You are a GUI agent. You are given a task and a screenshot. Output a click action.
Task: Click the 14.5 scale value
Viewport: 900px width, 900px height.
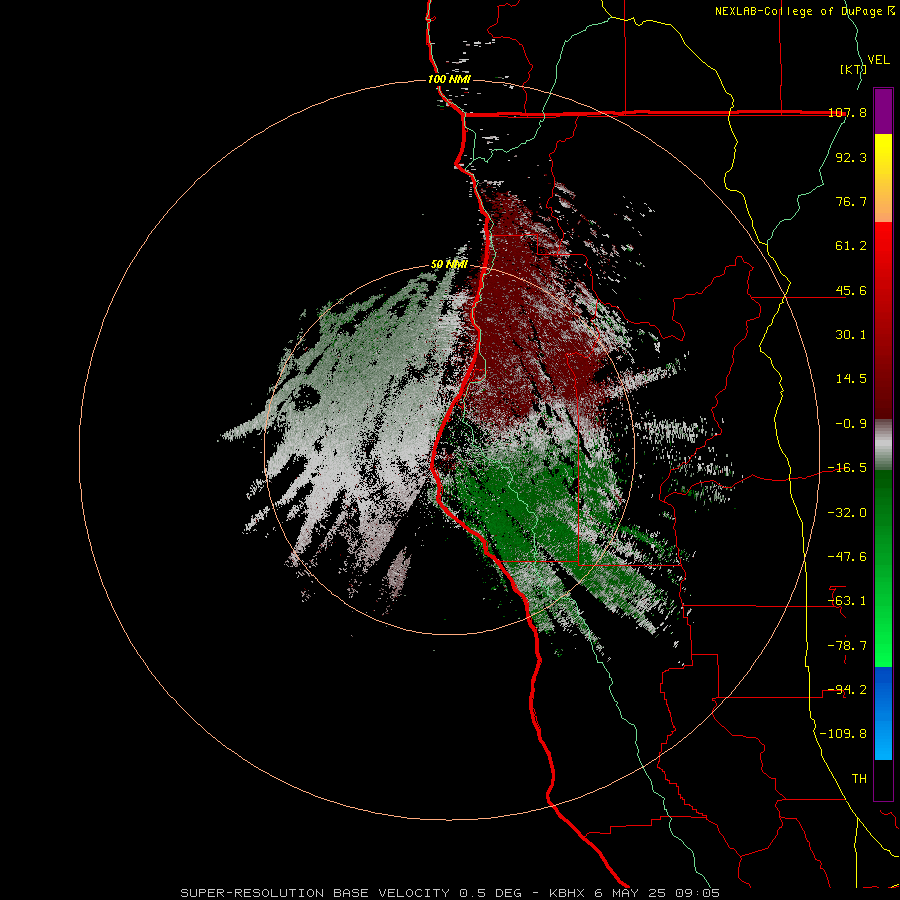(851, 379)
